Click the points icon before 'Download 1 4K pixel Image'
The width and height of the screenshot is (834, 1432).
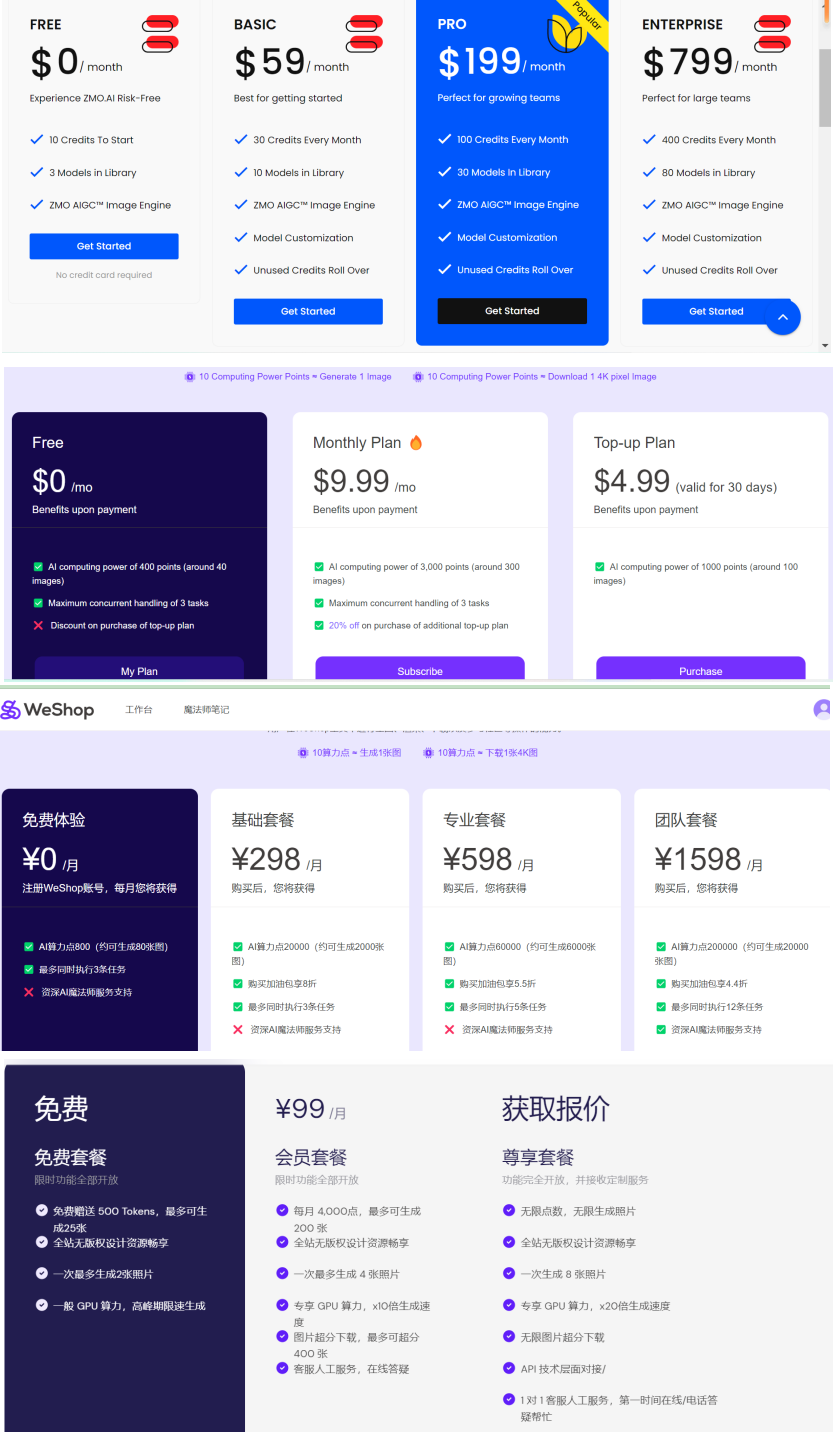[417, 377]
